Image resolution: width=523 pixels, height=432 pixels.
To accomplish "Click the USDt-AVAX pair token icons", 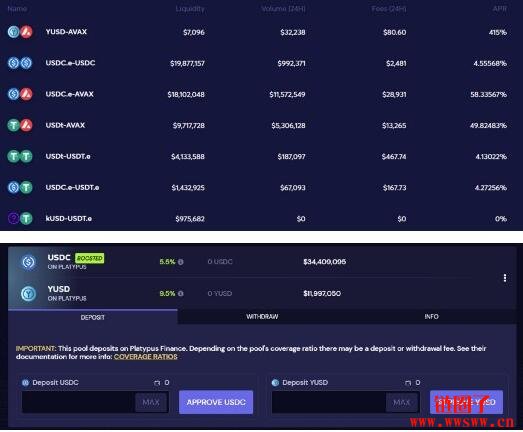I will 20,125.
